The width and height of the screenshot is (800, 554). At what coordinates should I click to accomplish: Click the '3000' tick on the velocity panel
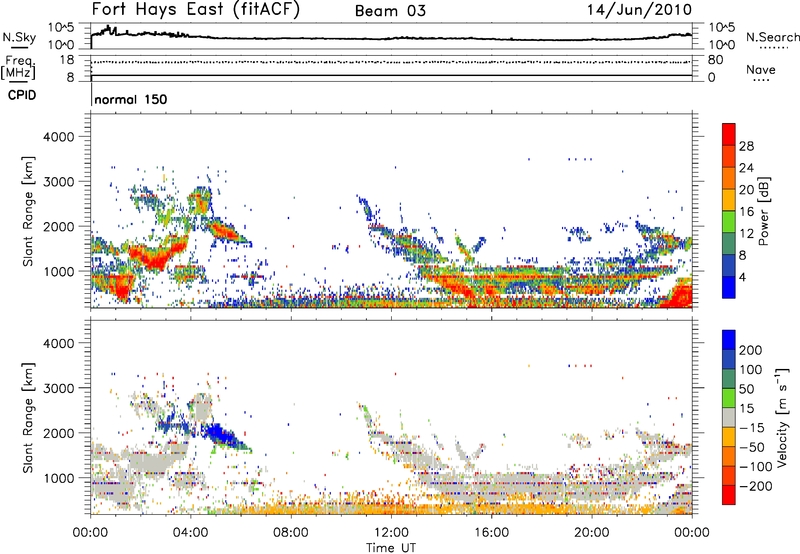point(58,388)
